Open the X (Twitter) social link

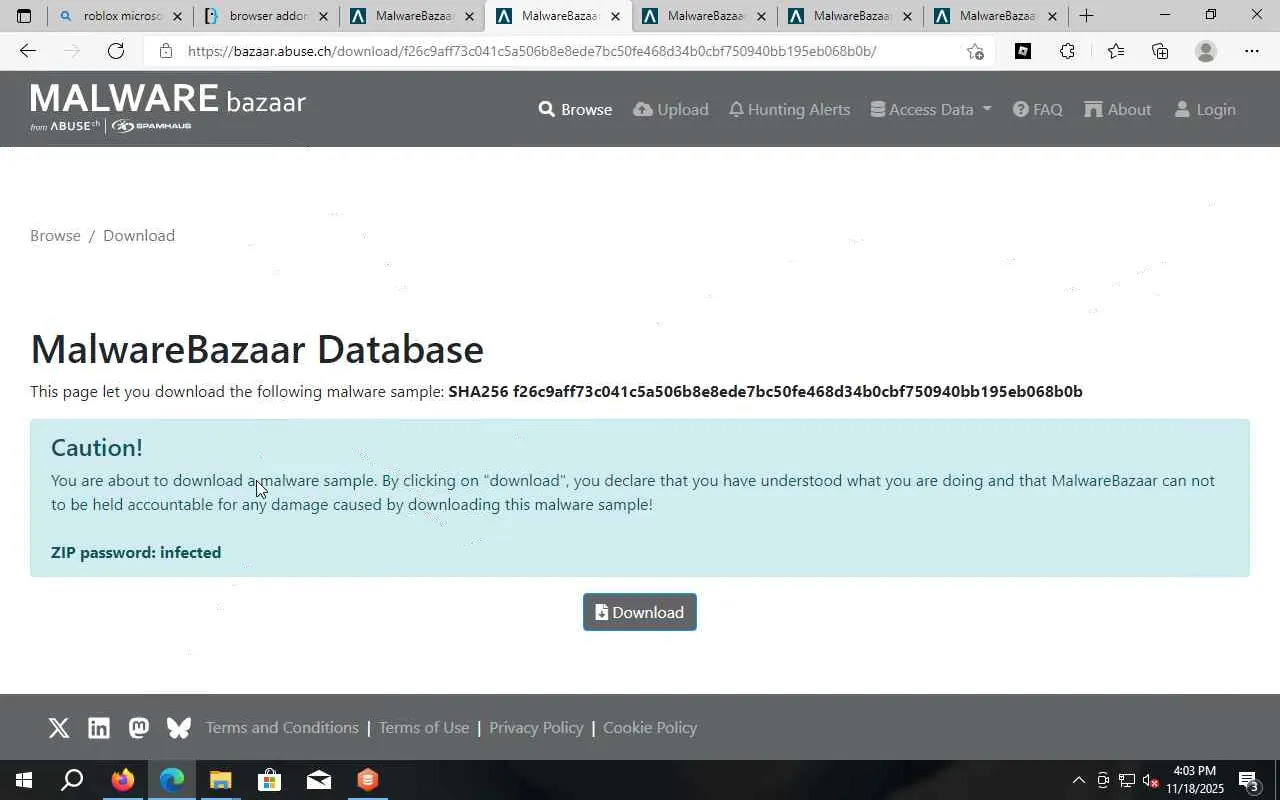click(x=59, y=728)
